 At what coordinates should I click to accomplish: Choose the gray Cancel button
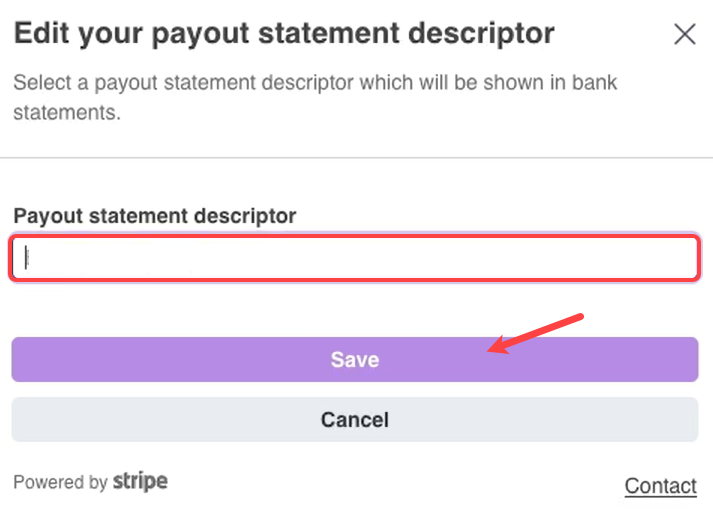coord(355,420)
